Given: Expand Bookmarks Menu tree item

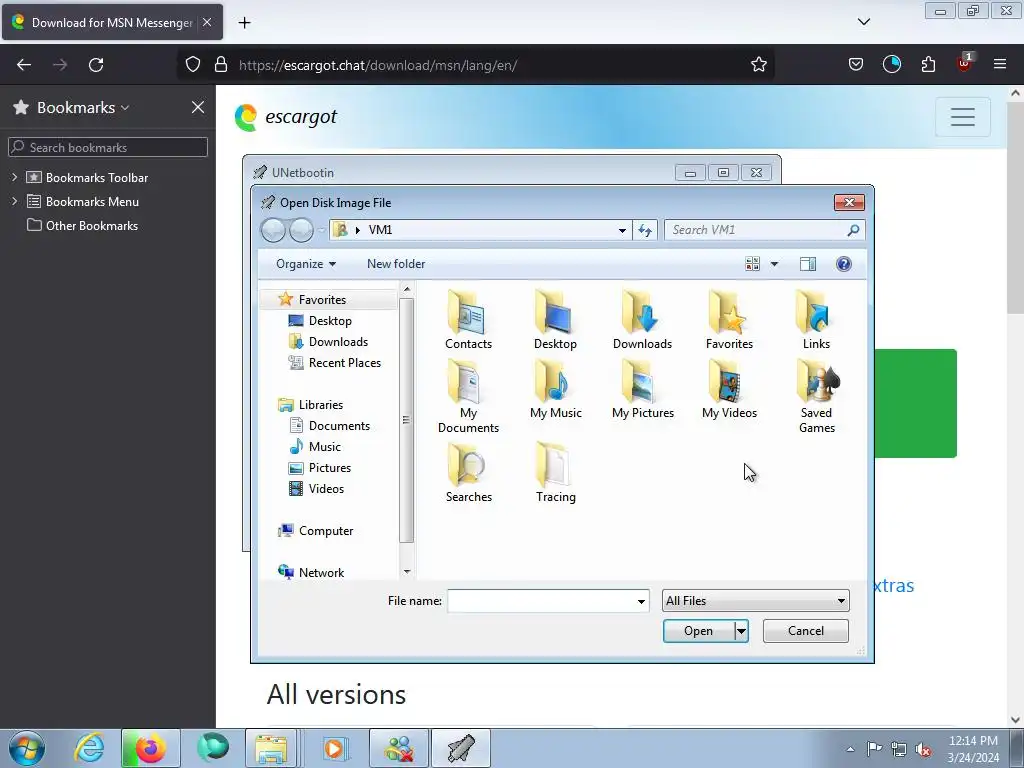Looking at the screenshot, I should pyautogui.click(x=14, y=201).
